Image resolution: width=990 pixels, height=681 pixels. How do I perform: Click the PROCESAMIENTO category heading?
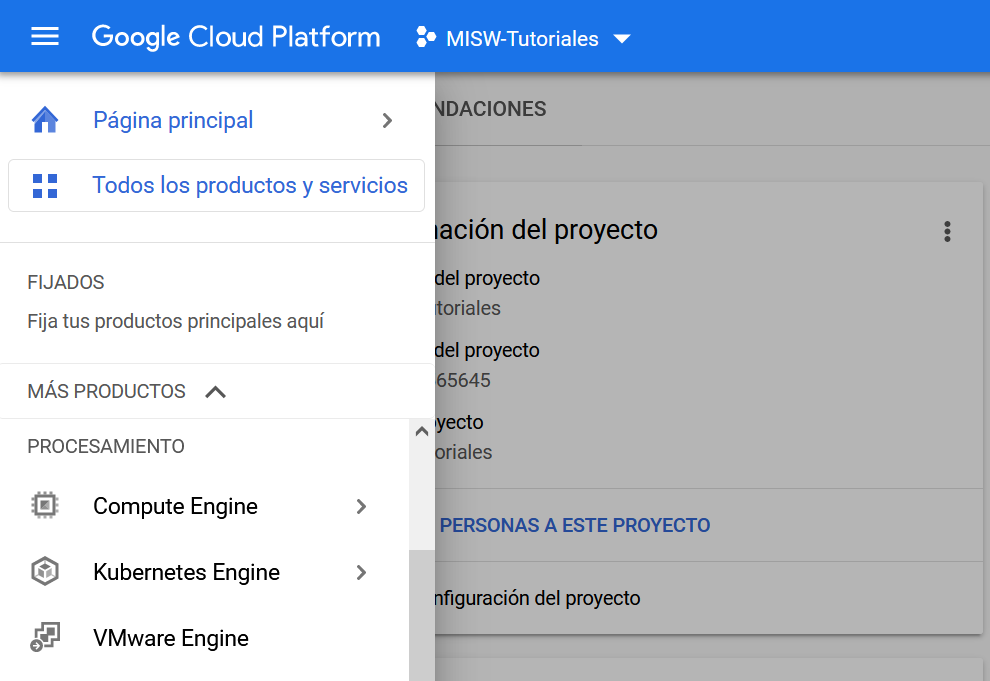pos(106,446)
